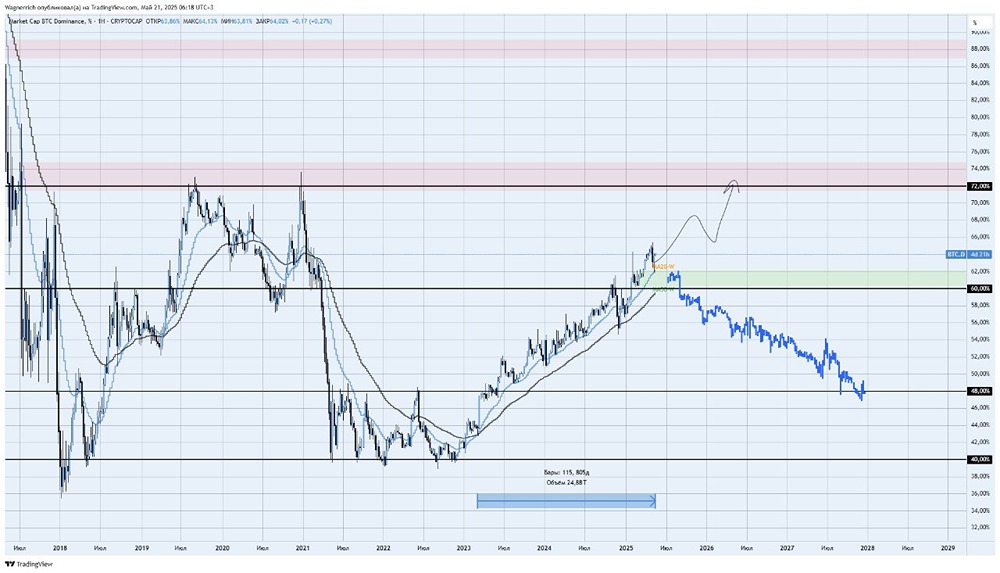The image size is (1000, 573).
Task: Click the BTC.D symbol price label
Action: (956, 254)
